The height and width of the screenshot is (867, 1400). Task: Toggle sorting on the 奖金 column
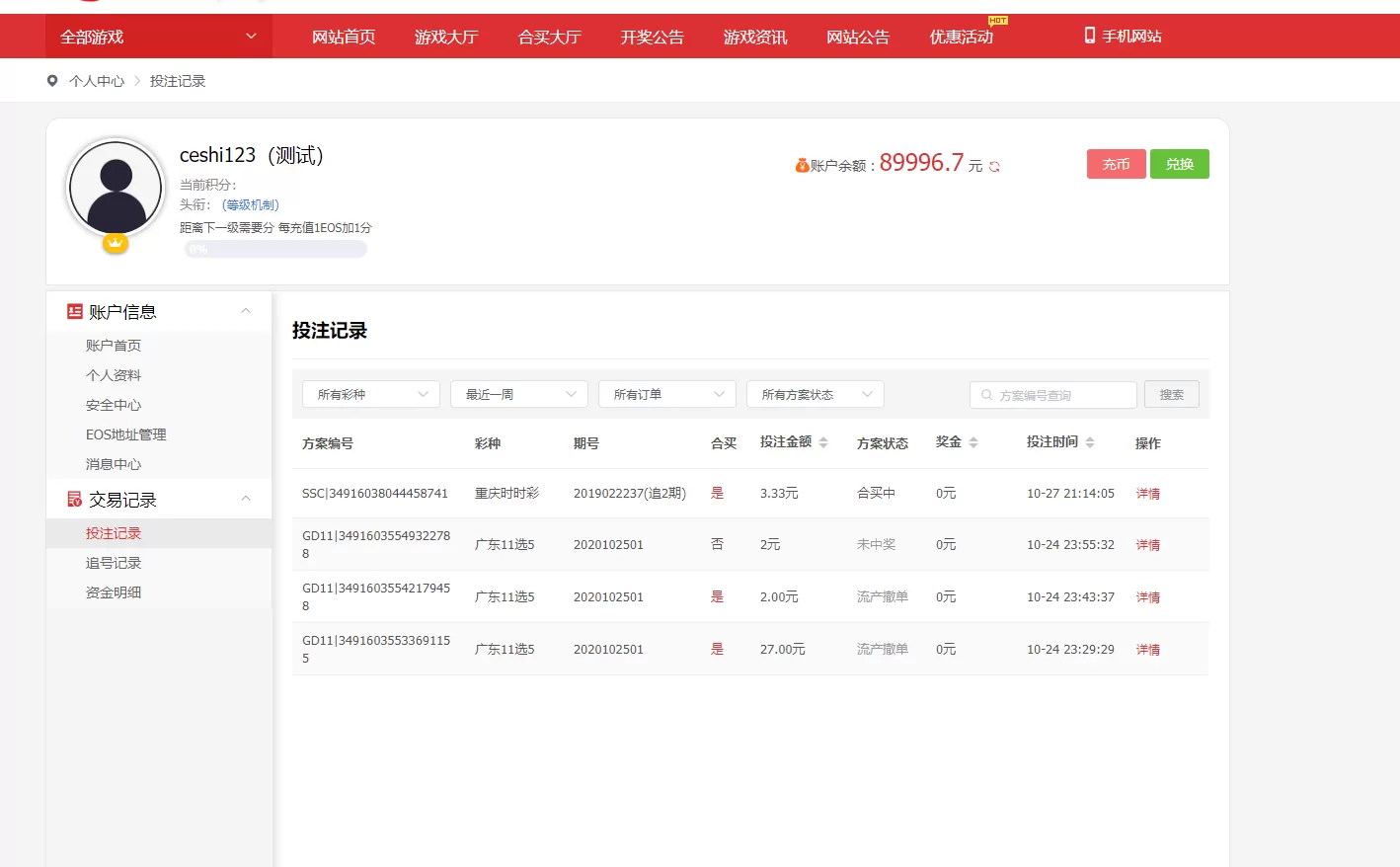click(972, 442)
